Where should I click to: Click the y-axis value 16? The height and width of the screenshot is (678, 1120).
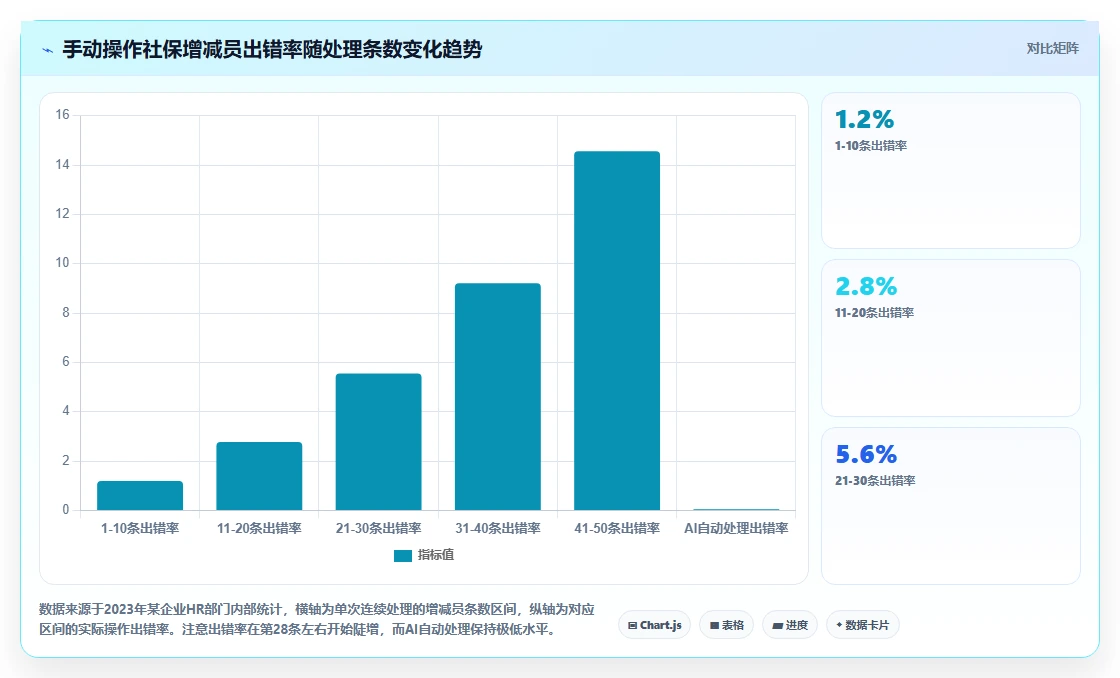[63, 115]
